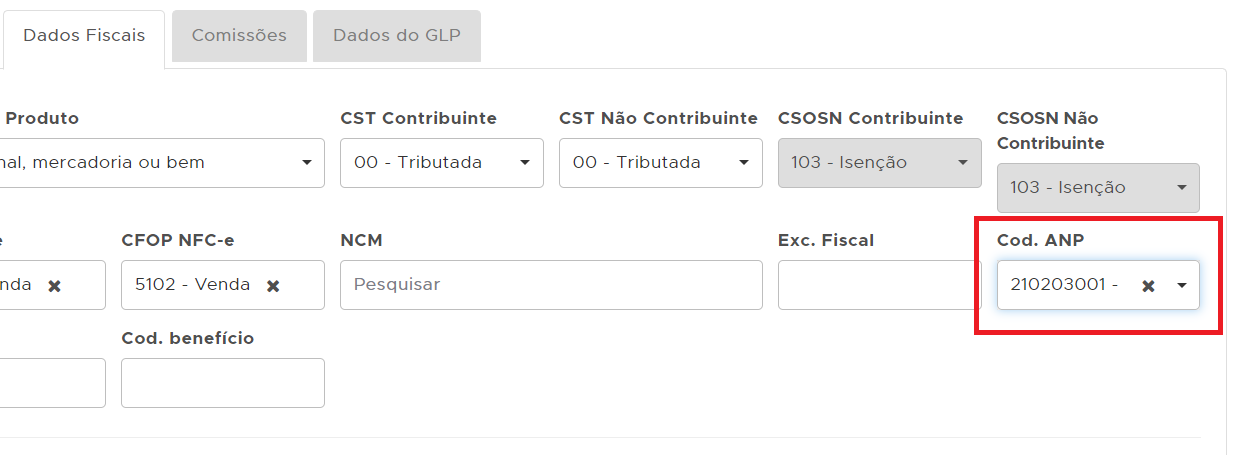Switch to the Comissões tab
Screen dimensions: 1250x455
click(x=239, y=36)
